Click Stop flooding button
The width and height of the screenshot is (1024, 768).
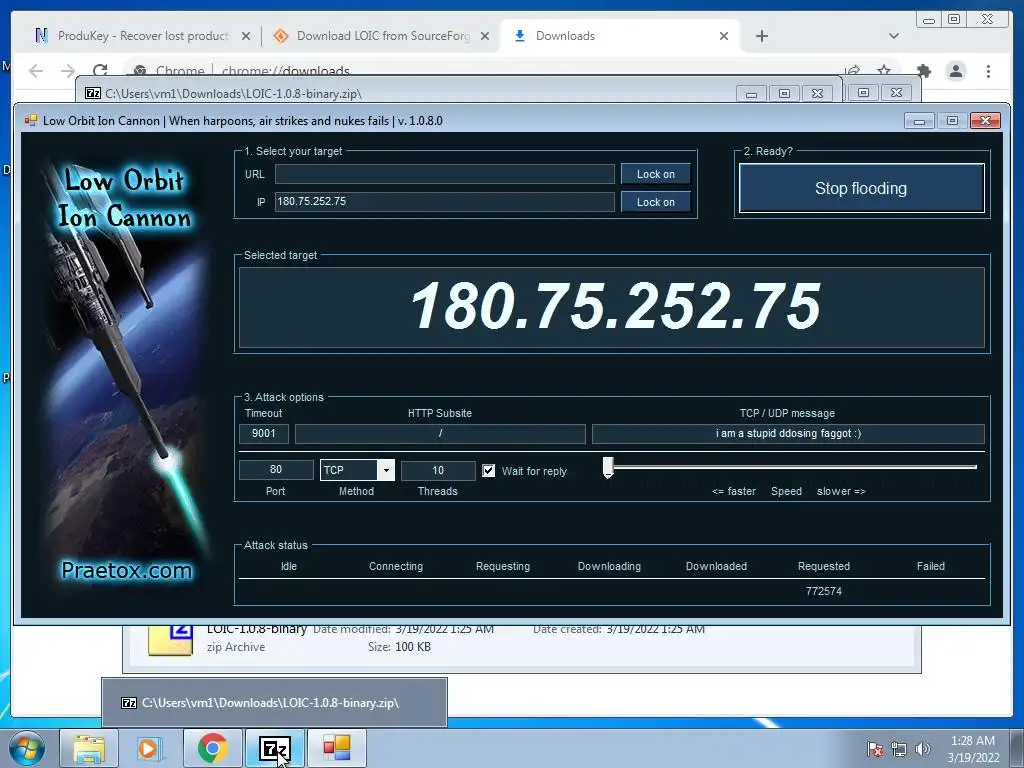pyautogui.click(x=861, y=188)
